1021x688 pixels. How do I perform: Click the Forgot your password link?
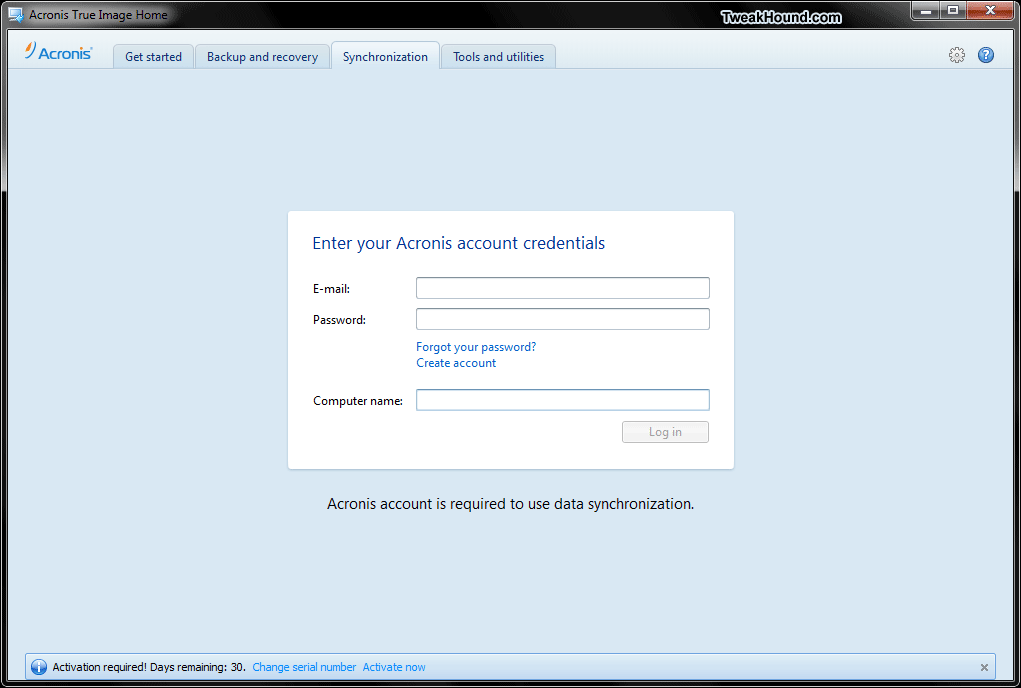pyautogui.click(x=476, y=347)
